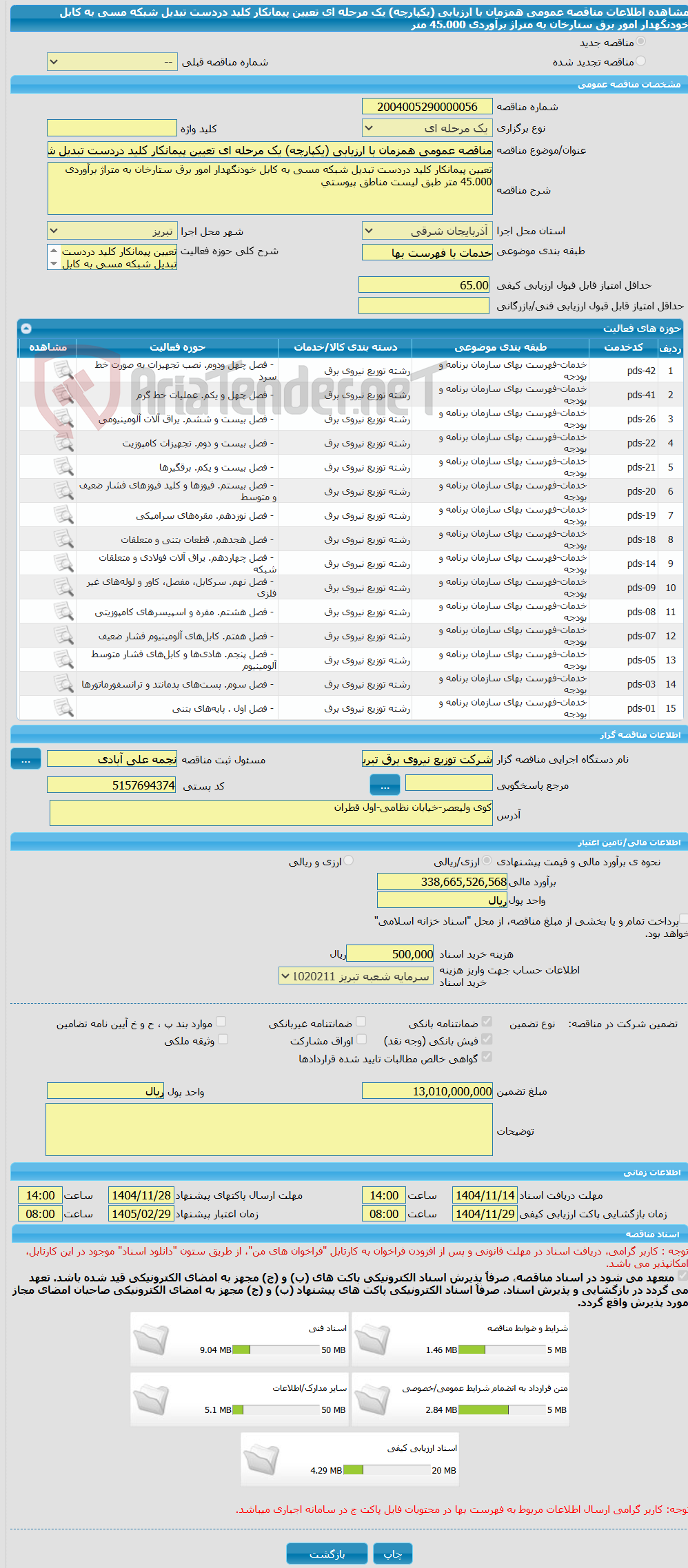Click برآورد مالی amount field
This screenshot has width=688, height=1568.
coord(443,882)
